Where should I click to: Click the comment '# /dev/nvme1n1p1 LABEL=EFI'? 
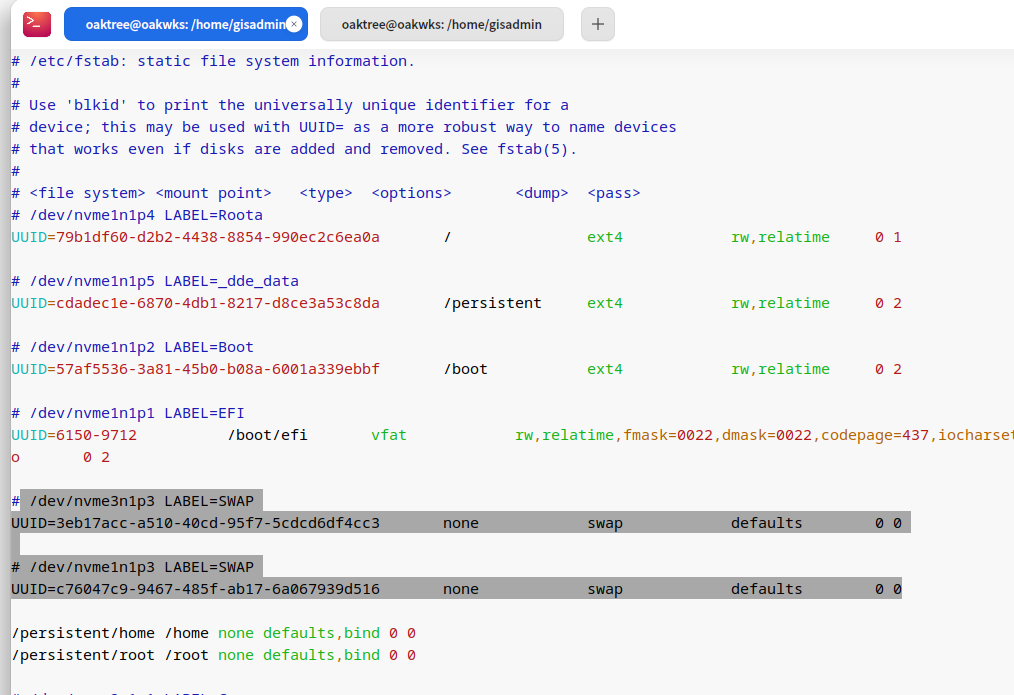coord(128,413)
